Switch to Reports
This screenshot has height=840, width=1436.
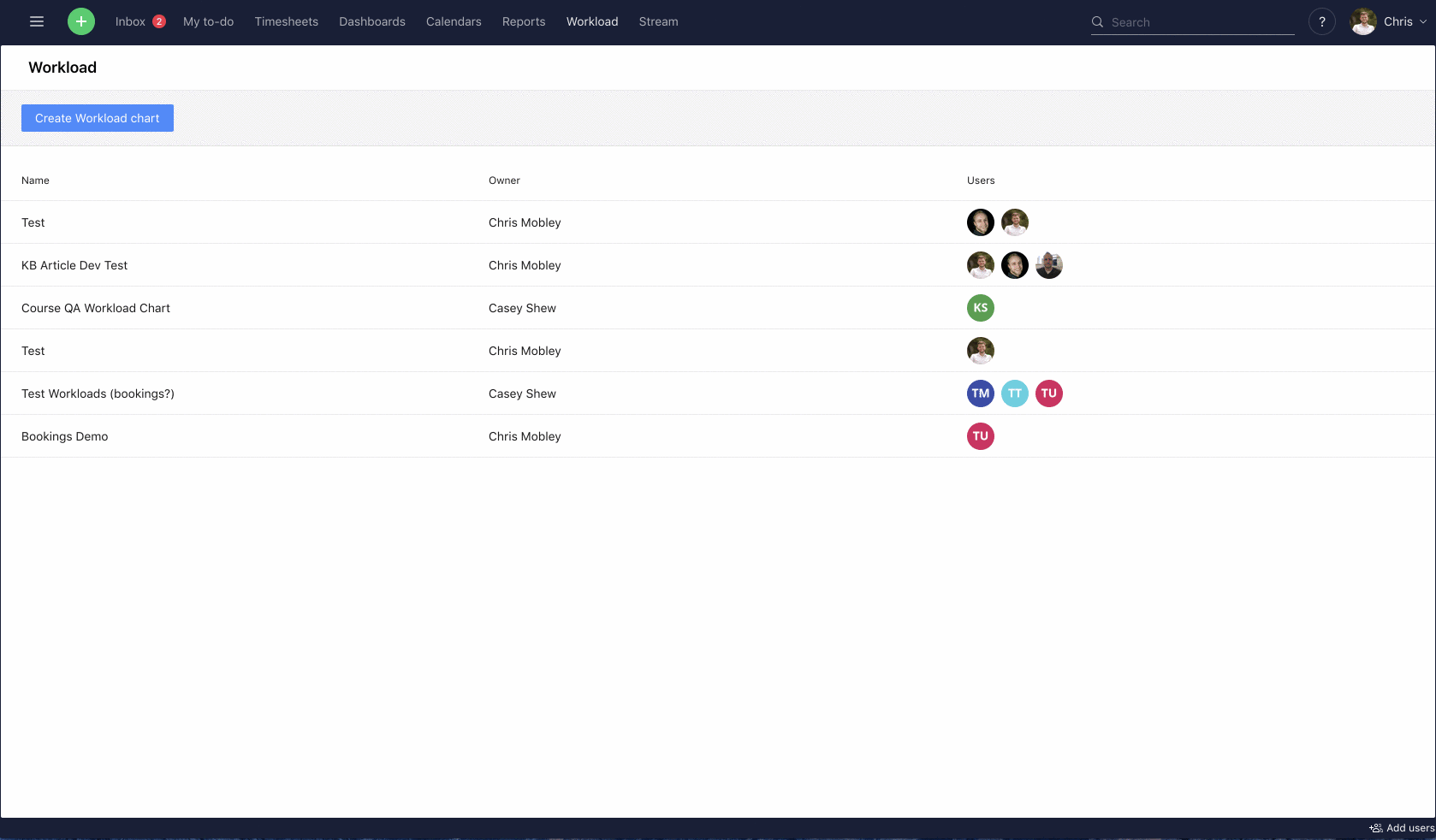pyautogui.click(x=524, y=21)
